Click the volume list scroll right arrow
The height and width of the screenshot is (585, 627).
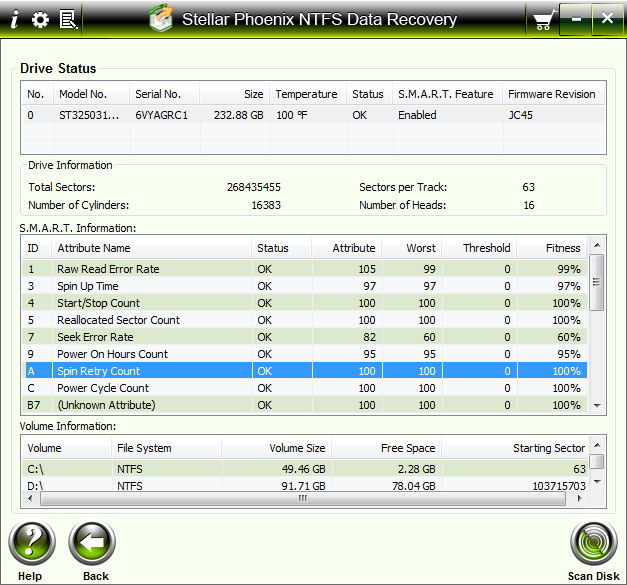point(579,498)
